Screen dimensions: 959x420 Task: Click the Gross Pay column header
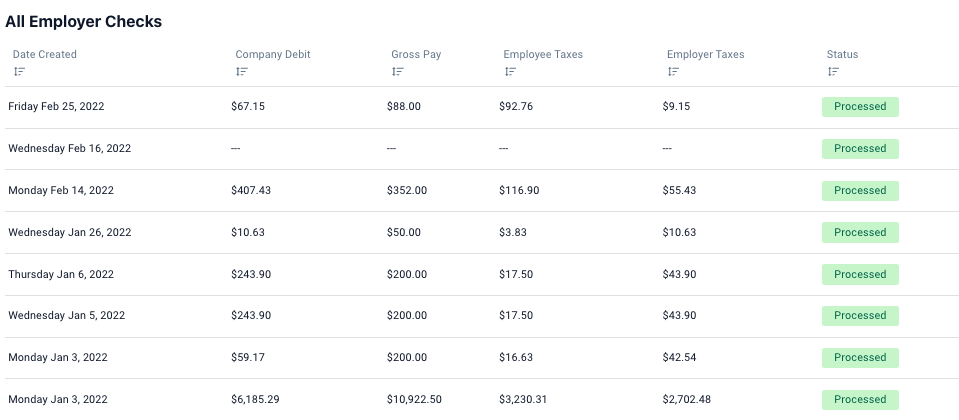[416, 54]
